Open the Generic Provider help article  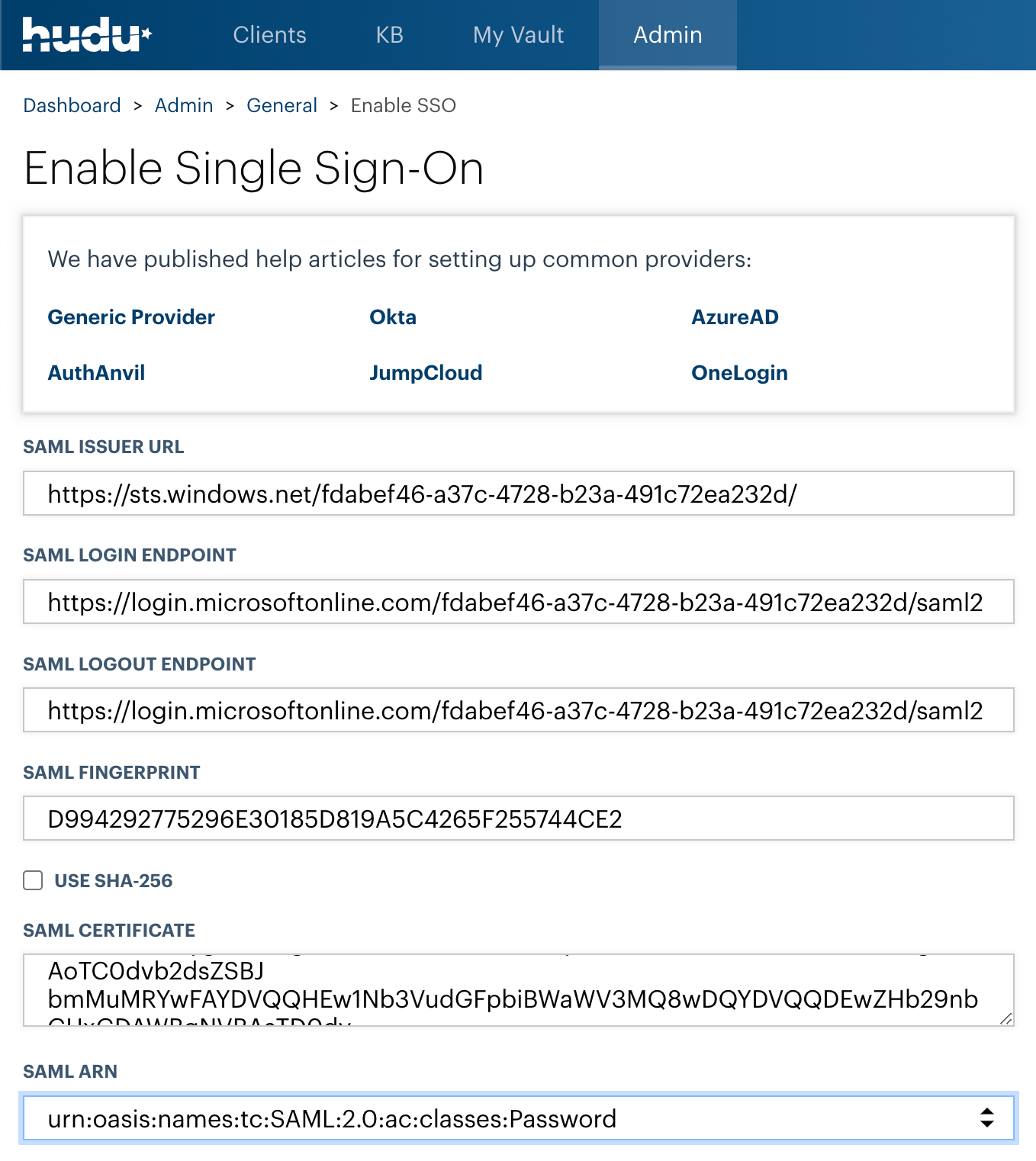coord(131,317)
